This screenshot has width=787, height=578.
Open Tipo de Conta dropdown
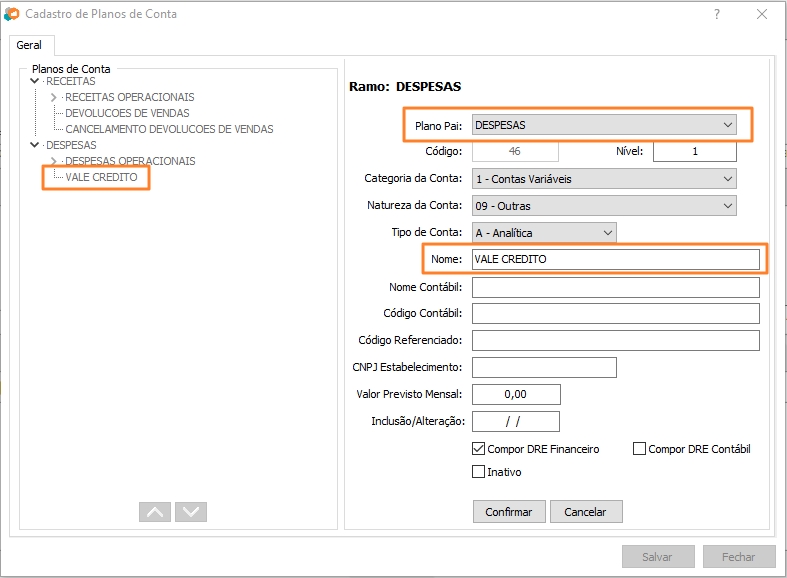tap(607, 233)
